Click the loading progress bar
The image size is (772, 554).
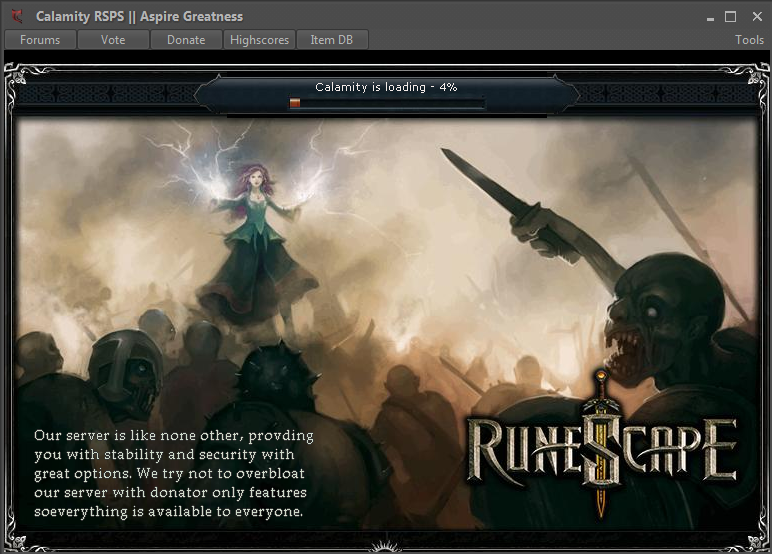387,102
